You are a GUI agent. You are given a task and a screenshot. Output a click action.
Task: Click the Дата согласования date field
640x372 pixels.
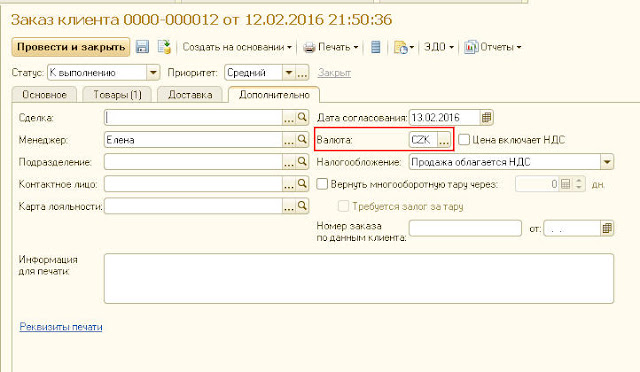[x=444, y=118]
